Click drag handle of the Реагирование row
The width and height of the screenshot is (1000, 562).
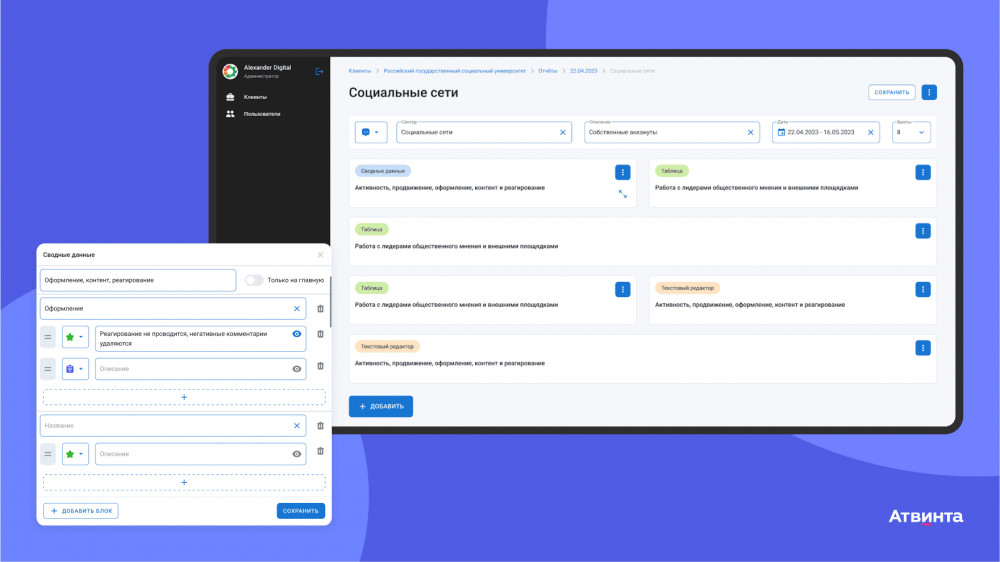[48, 337]
